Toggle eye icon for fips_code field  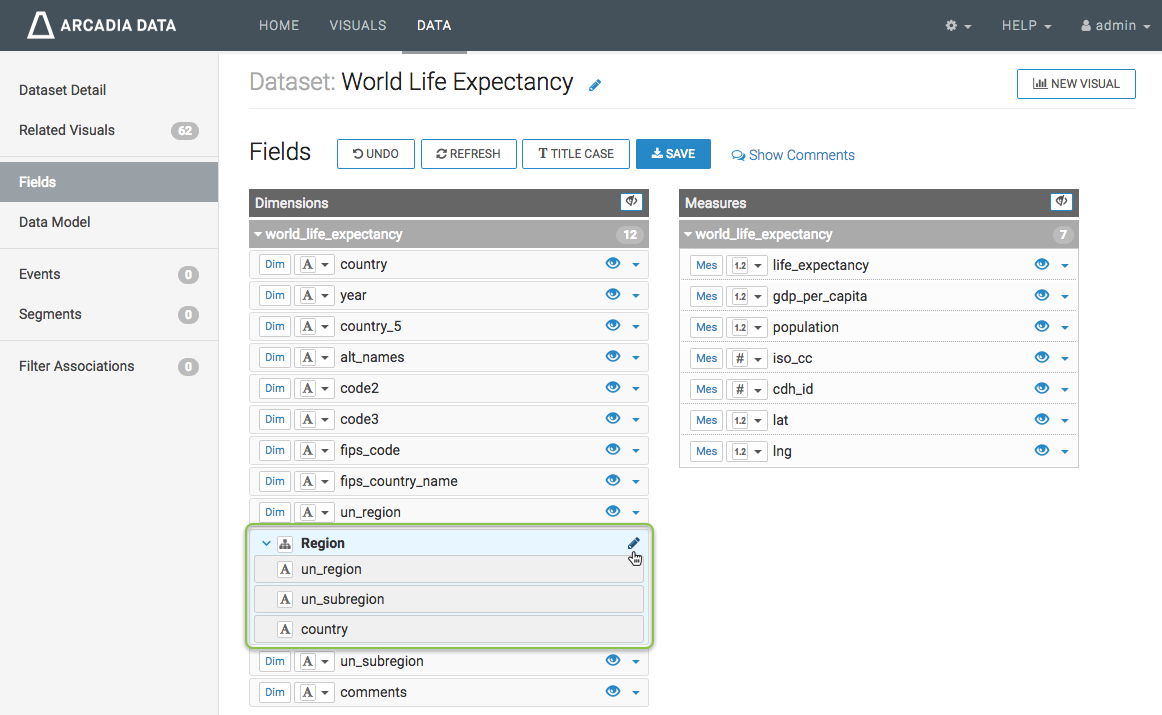pos(613,450)
